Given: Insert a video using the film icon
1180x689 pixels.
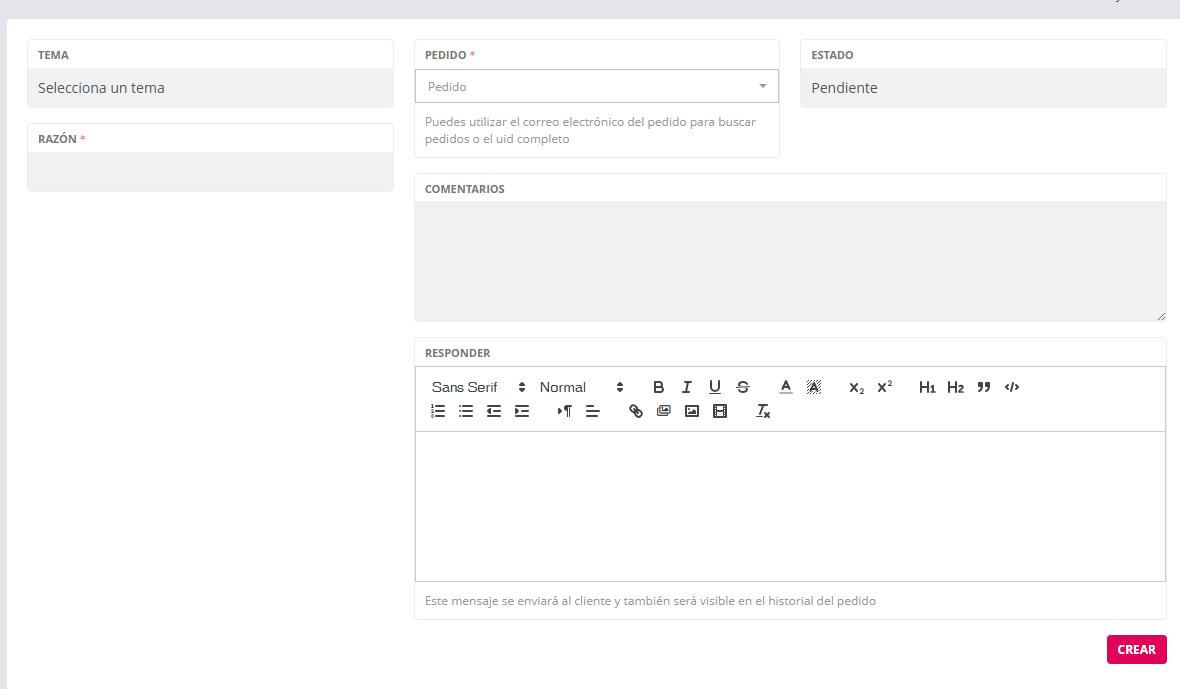Looking at the screenshot, I should pyautogui.click(x=720, y=411).
